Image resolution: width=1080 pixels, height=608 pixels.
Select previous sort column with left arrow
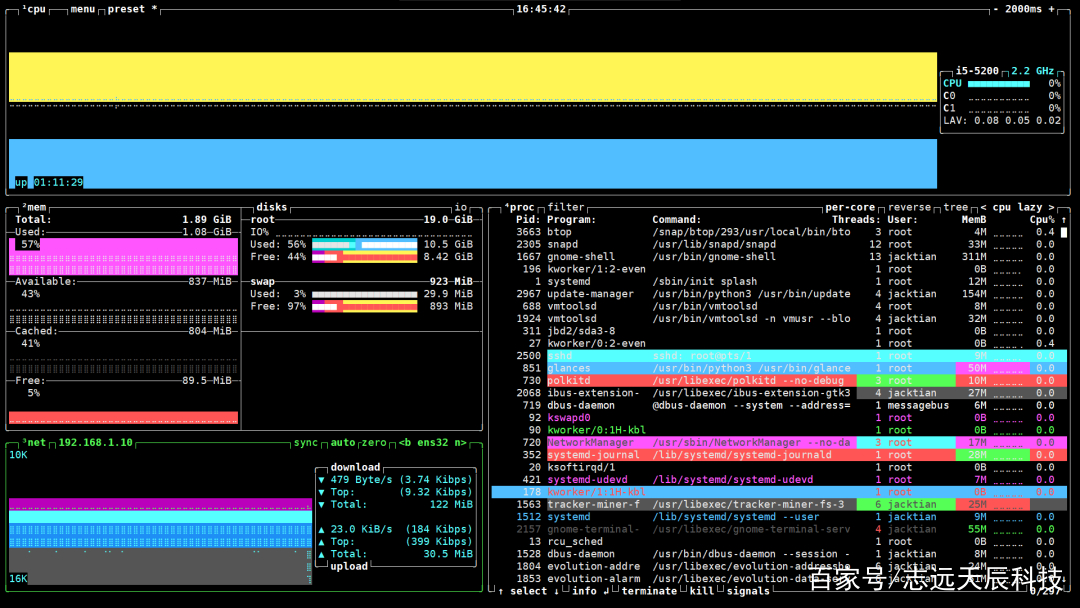click(x=983, y=207)
